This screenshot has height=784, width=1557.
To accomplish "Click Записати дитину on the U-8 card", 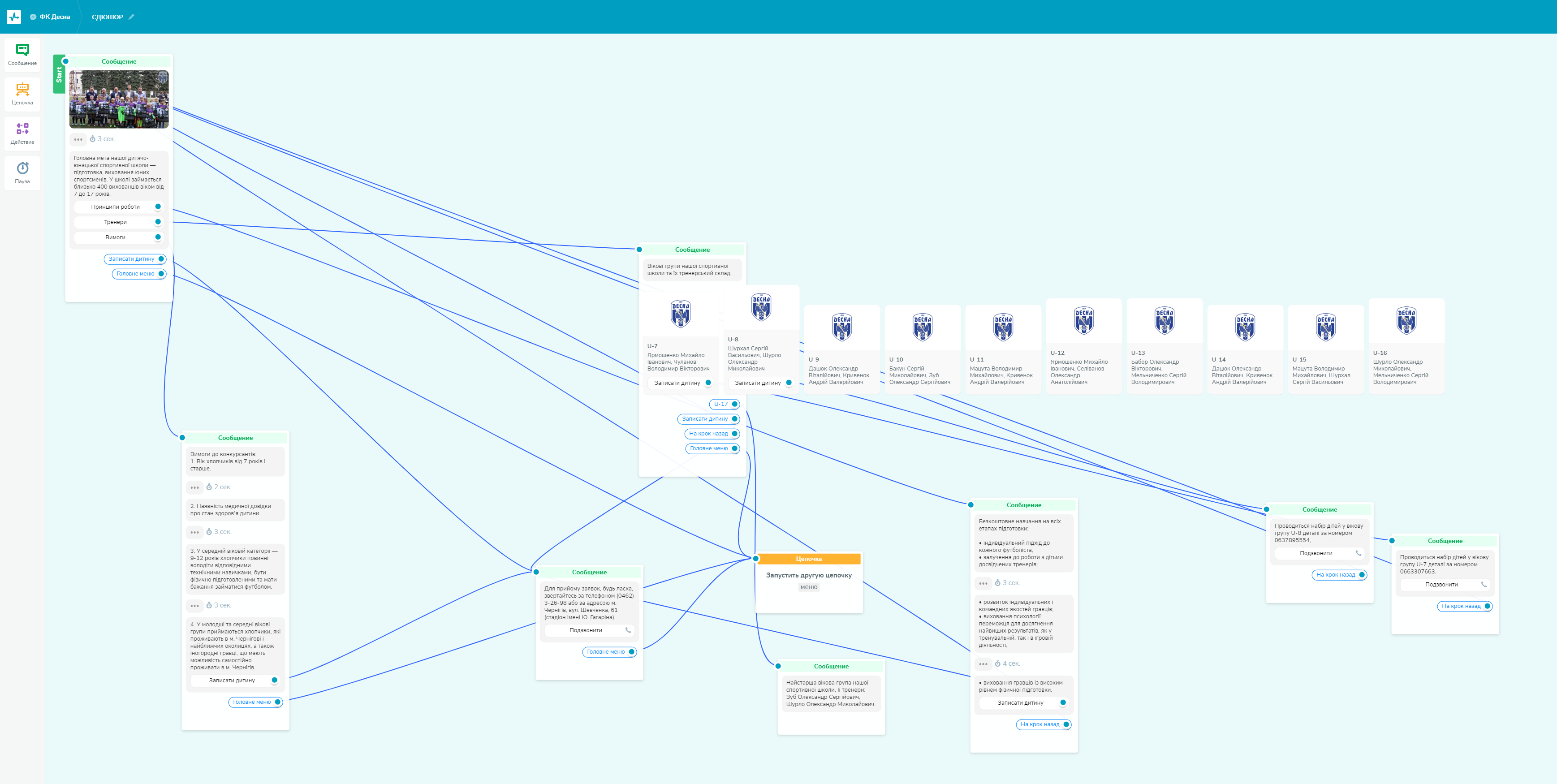I will [x=761, y=383].
